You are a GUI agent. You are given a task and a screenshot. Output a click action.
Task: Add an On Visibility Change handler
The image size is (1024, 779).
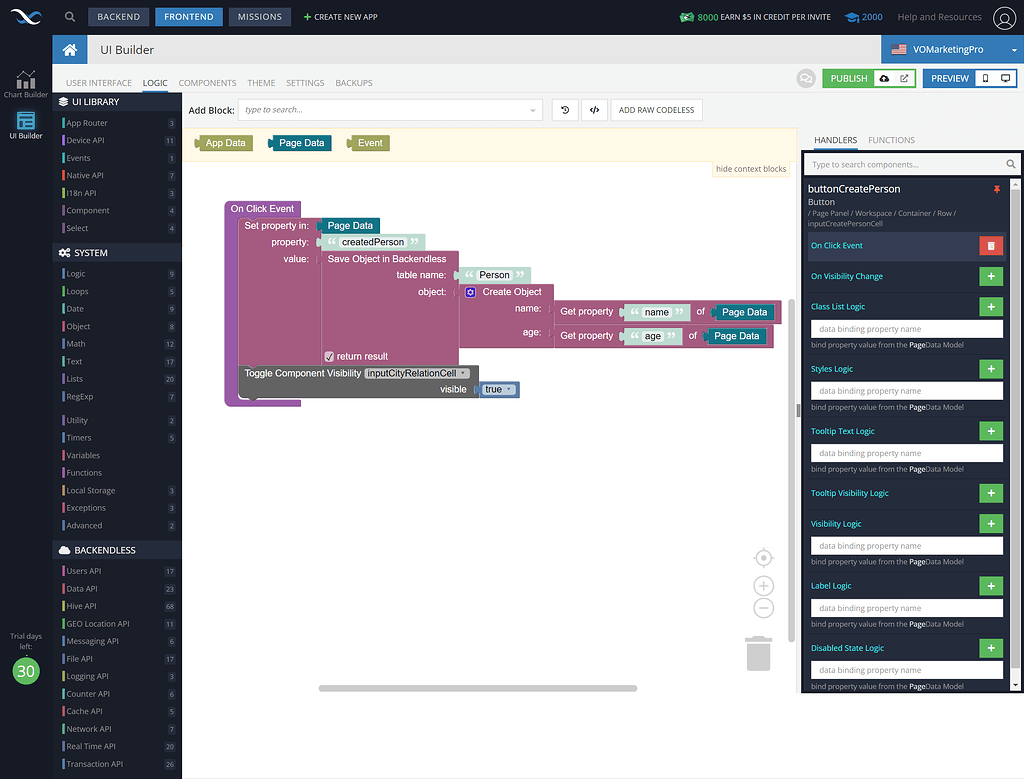(x=990, y=276)
